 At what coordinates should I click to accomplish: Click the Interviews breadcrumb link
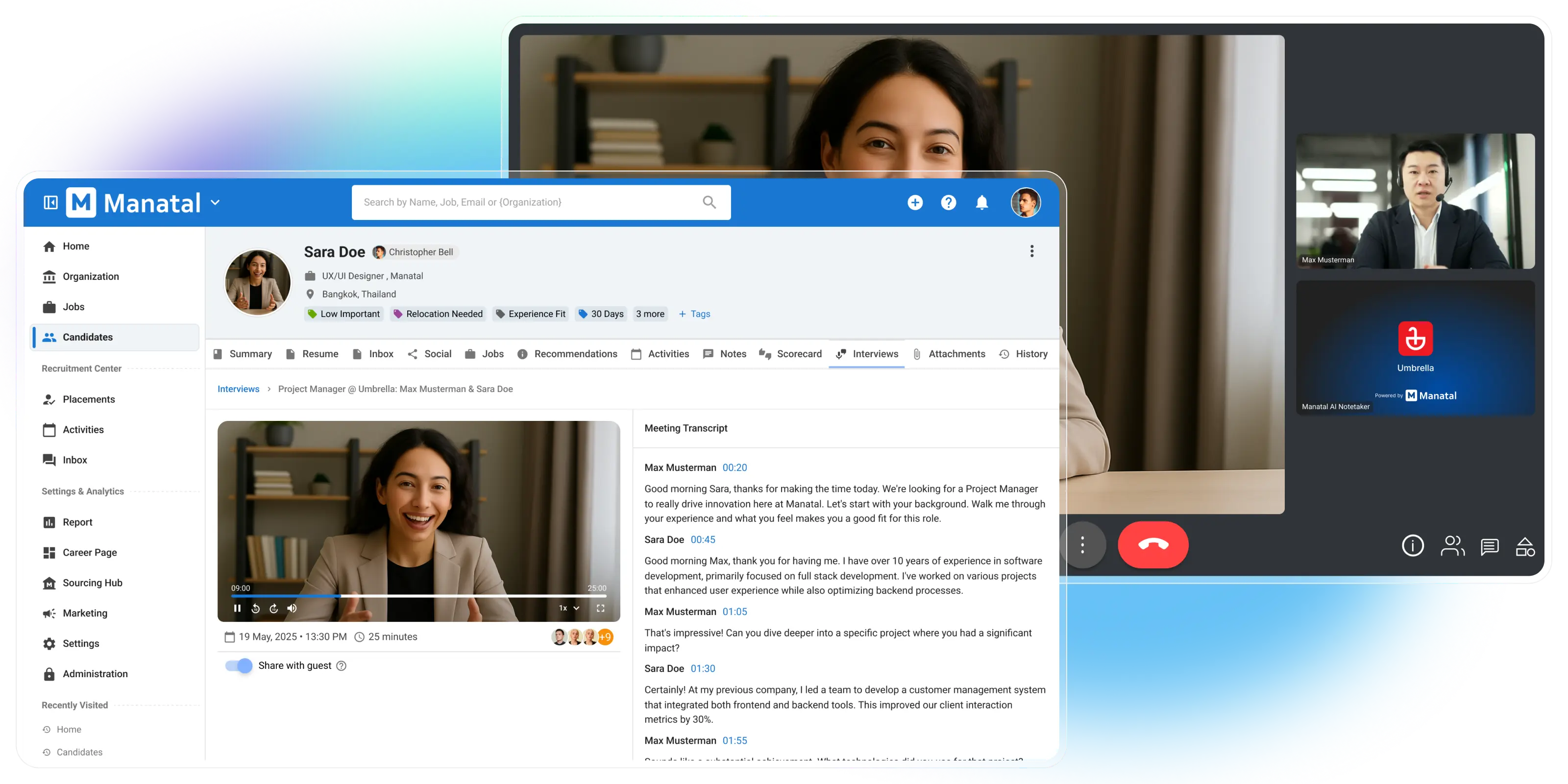pos(238,389)
